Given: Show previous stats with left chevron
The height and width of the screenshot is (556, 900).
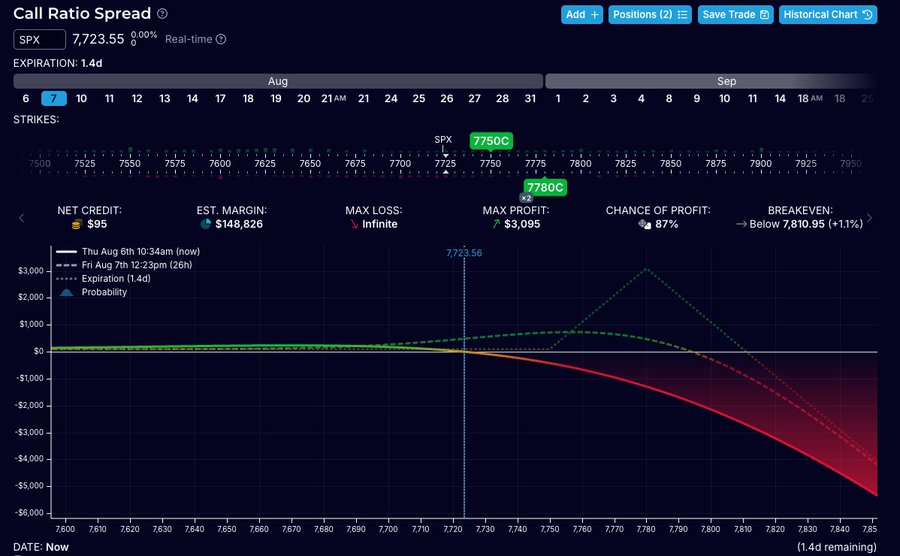Looking at the screenshot, I should coord(22,218).
